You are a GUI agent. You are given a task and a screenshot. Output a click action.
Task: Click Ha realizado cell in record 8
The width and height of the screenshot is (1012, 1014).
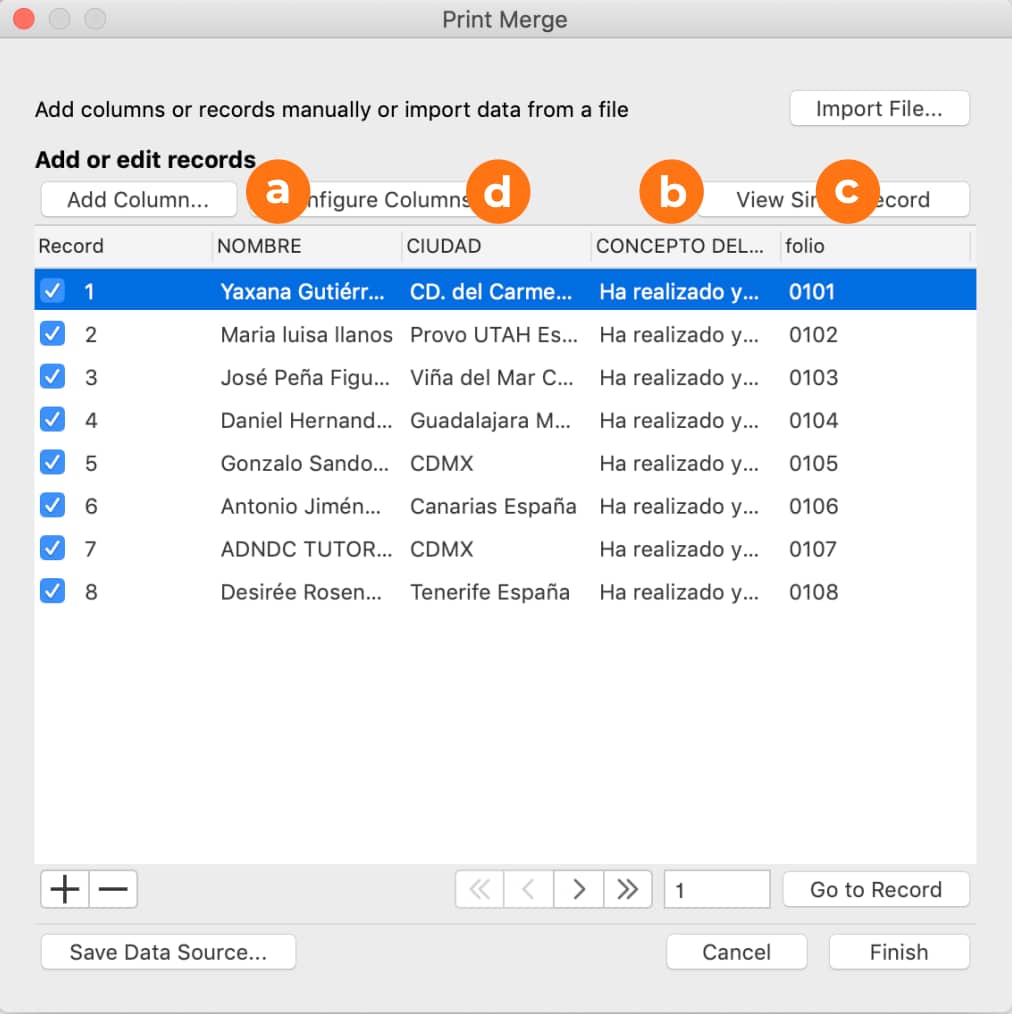point(679,592)
